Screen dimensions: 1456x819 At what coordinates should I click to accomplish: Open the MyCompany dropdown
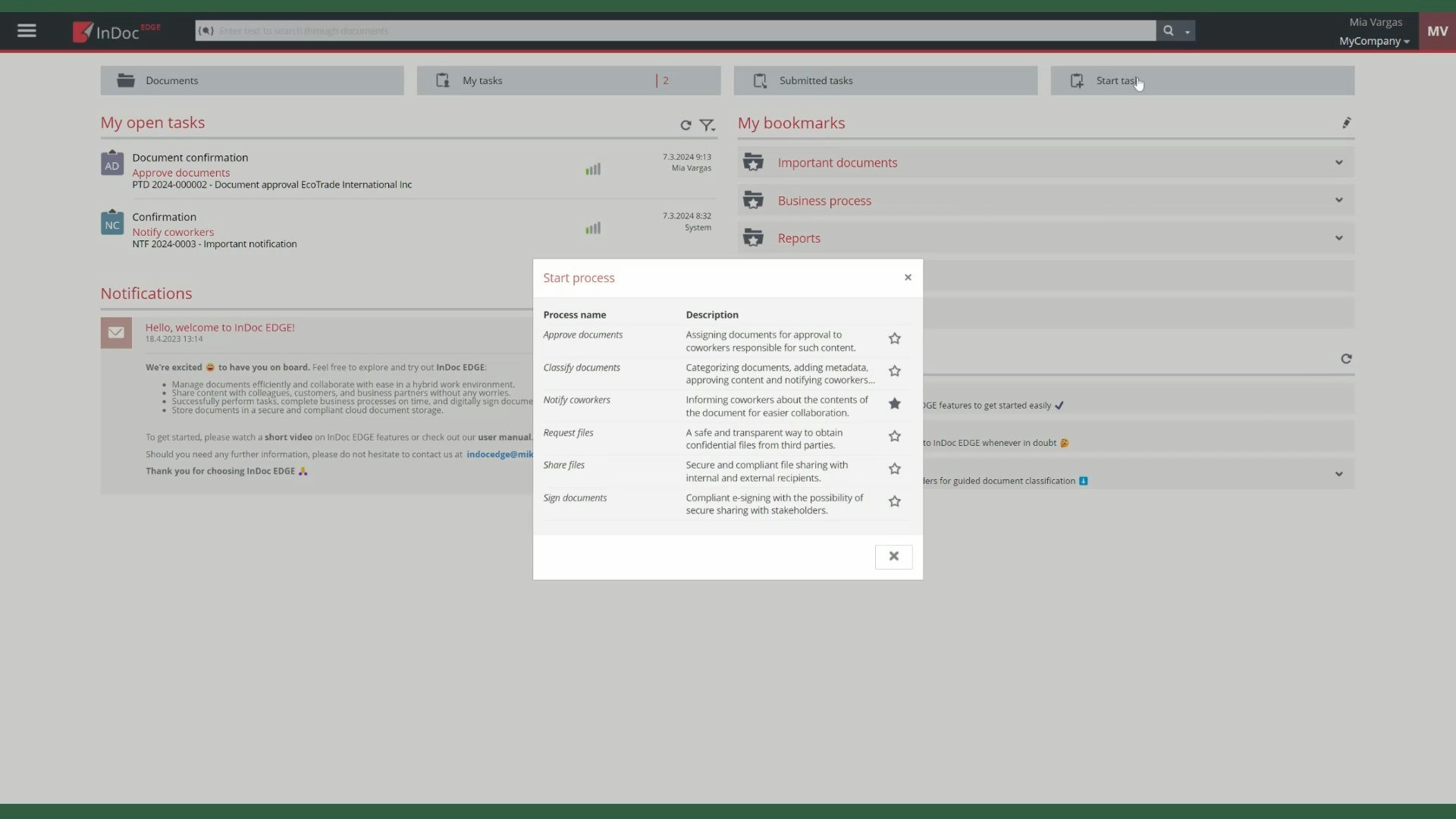(x=1373, y=41)
